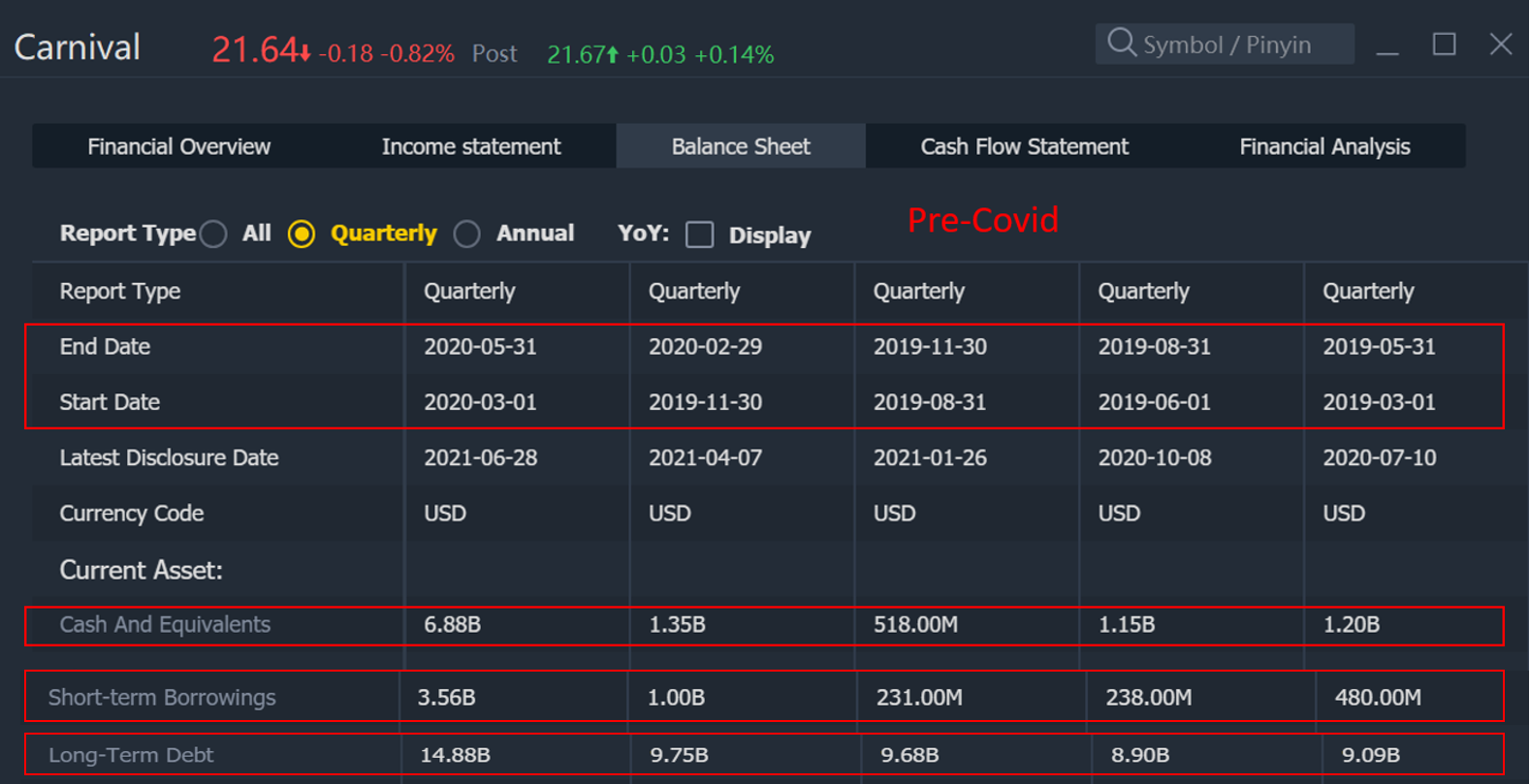
Task: Click disclosure date 2021-06-28 cell
Action: [x=480, y=457]
